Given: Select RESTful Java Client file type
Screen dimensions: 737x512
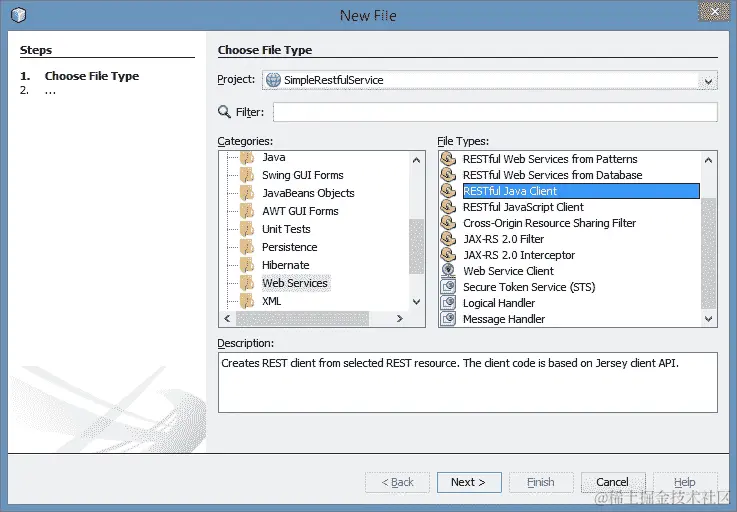Looking at the screenshot, I should [581, 191].
